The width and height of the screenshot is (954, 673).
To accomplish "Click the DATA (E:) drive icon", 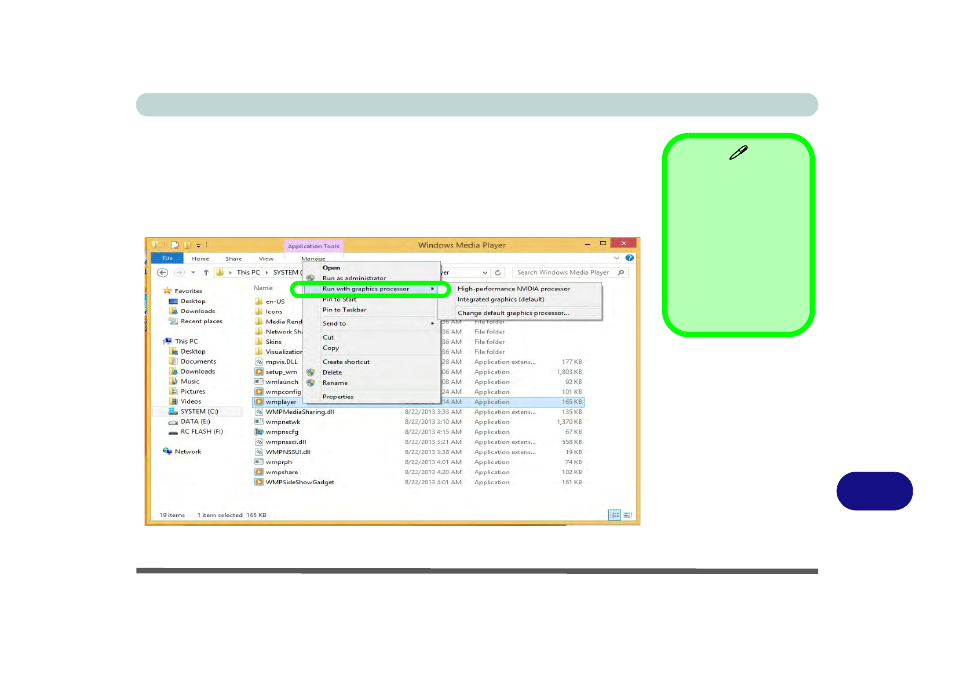I will (173, 422).
